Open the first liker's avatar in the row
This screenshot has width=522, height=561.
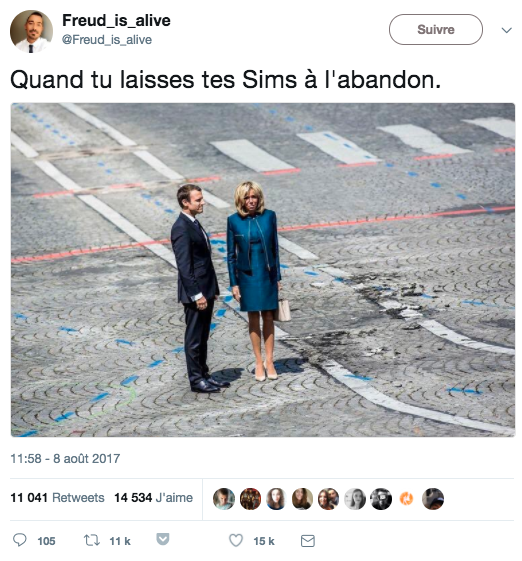coord(224,498)
